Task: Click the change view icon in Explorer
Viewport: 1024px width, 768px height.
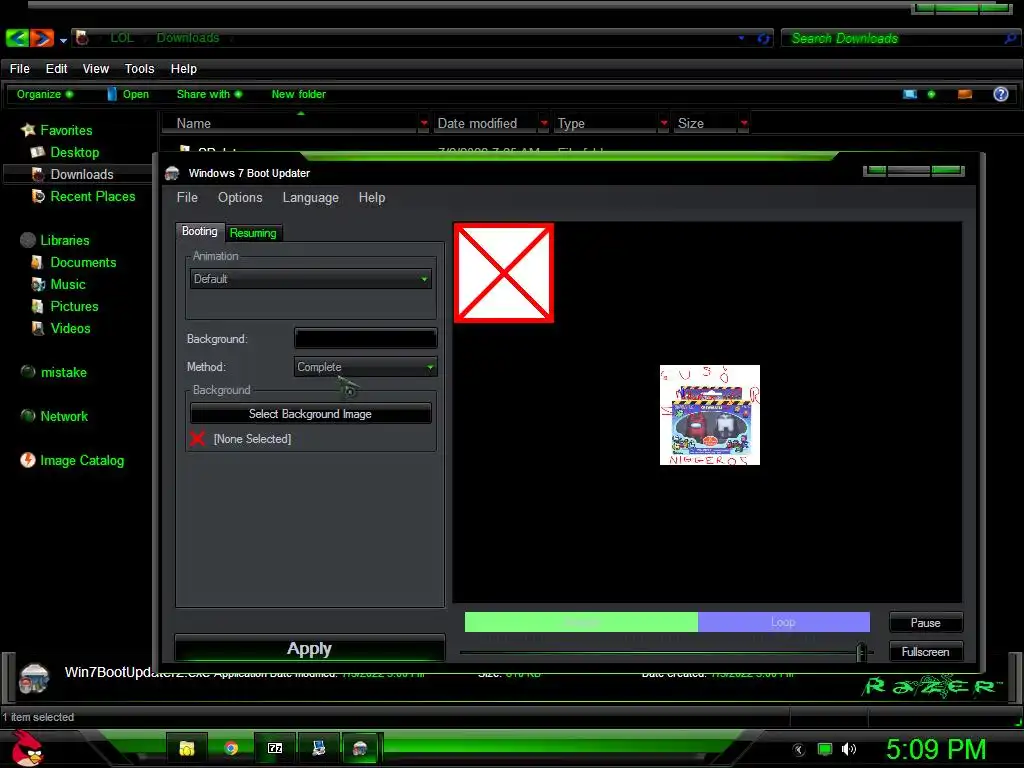Action: [910, 94]
